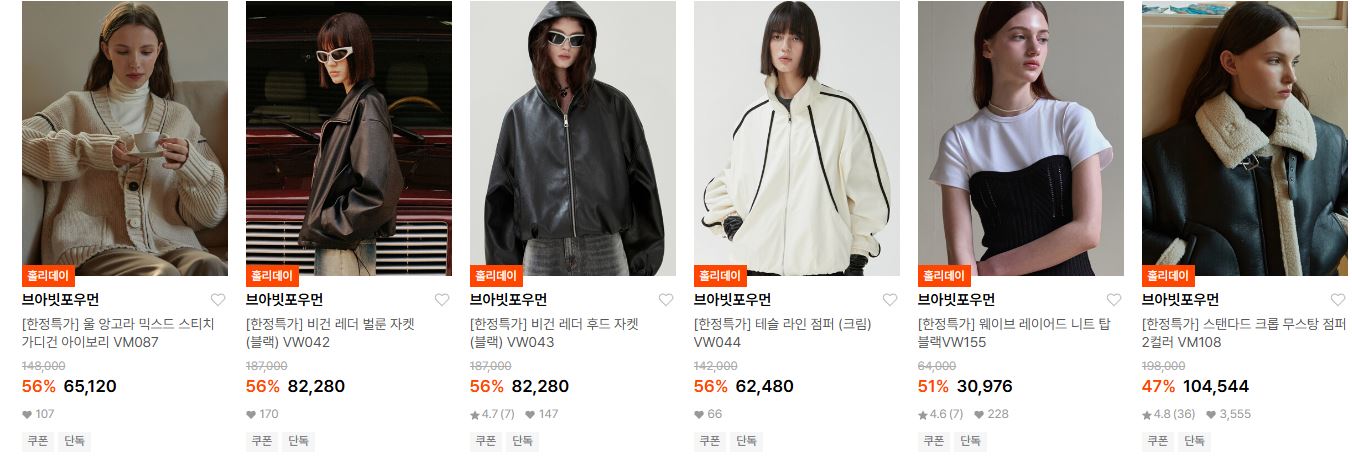Image resolution: width=1352 pixels, height=472 pixels.
Task: Click brand name above balloon jacket VW042
Action: pos(285,300)
